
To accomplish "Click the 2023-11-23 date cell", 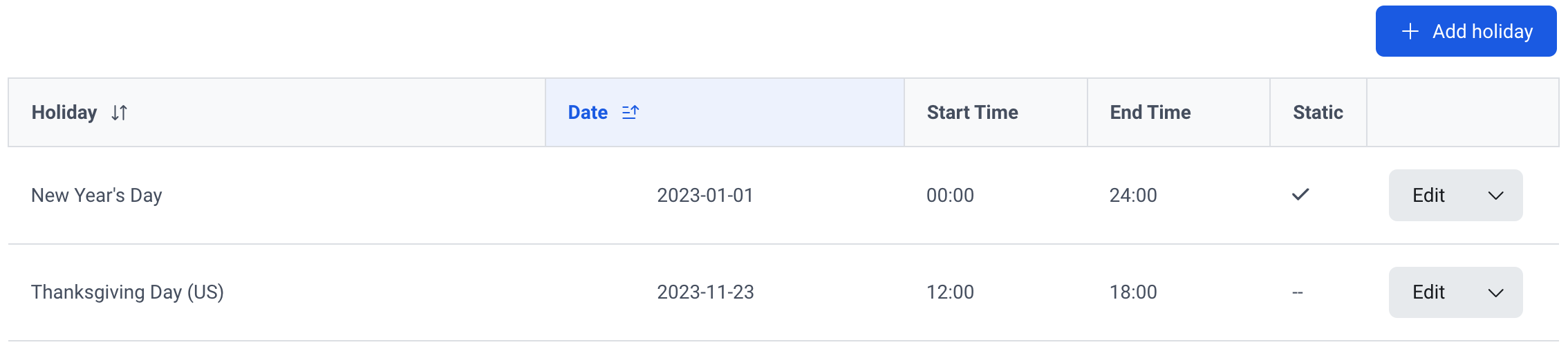I will (705, 292).
